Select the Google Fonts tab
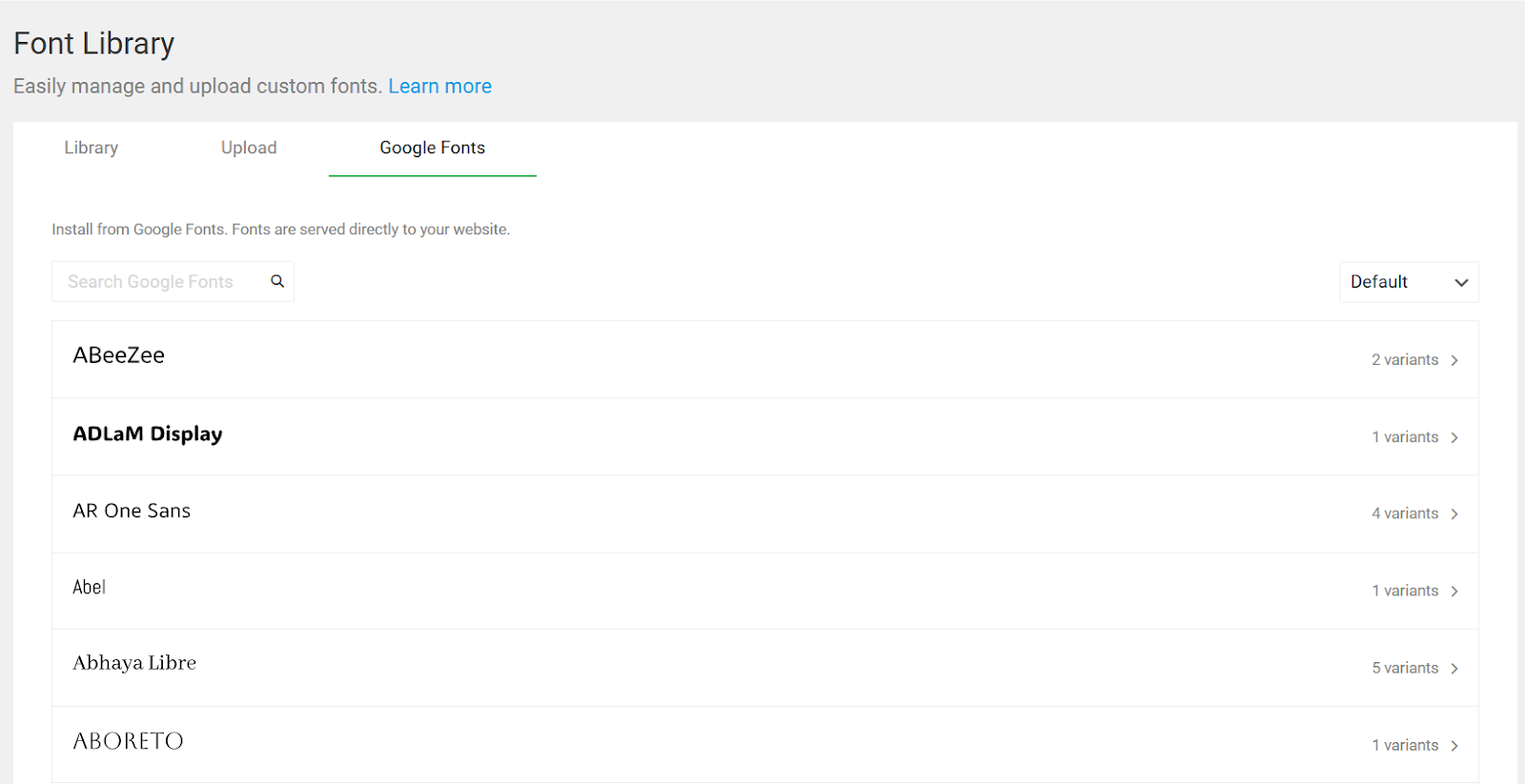Viewport: 1525px width, 784px height. coord(433,148)
